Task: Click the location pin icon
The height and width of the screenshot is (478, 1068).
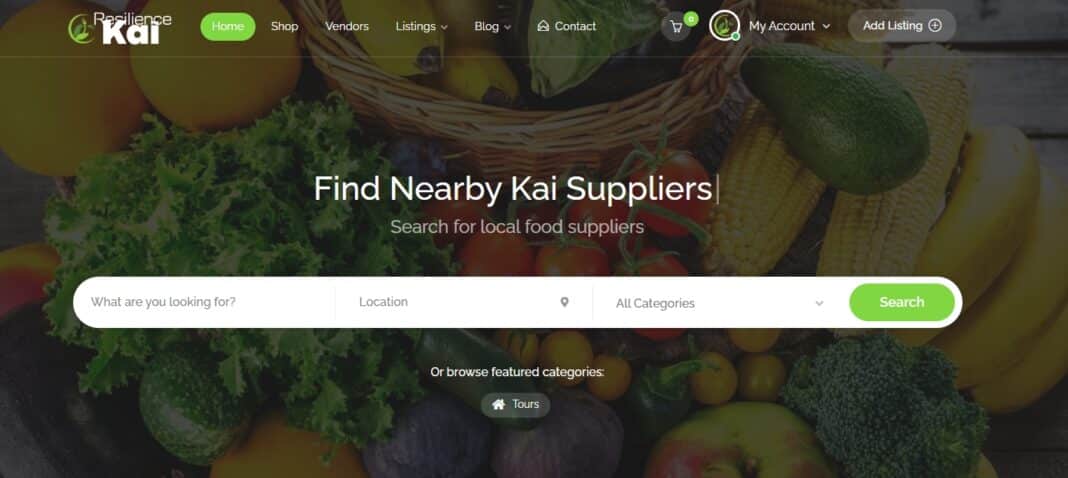Action: 564,302
